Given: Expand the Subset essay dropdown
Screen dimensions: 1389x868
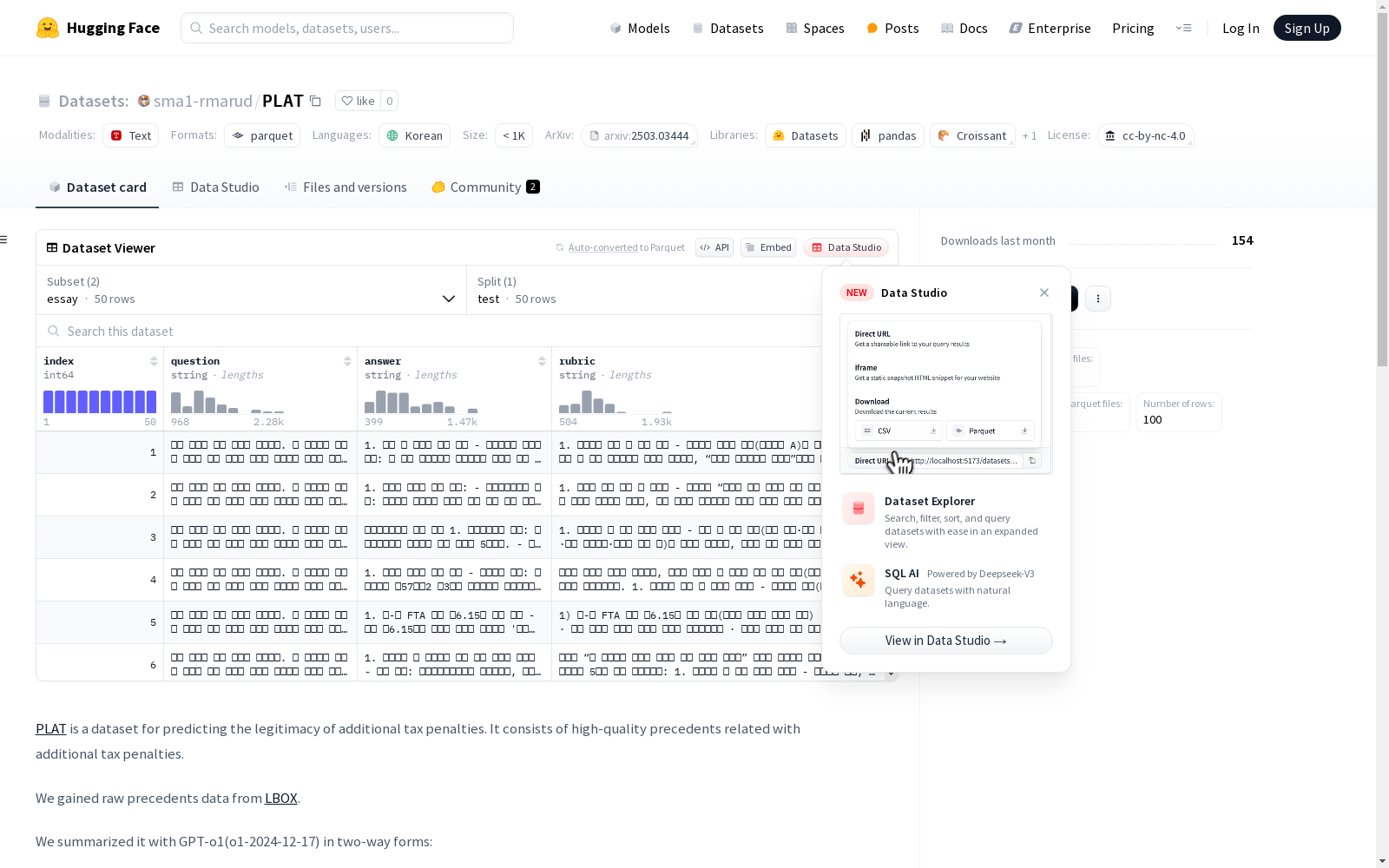Looking at the screenshot, I should pos(252,290).
